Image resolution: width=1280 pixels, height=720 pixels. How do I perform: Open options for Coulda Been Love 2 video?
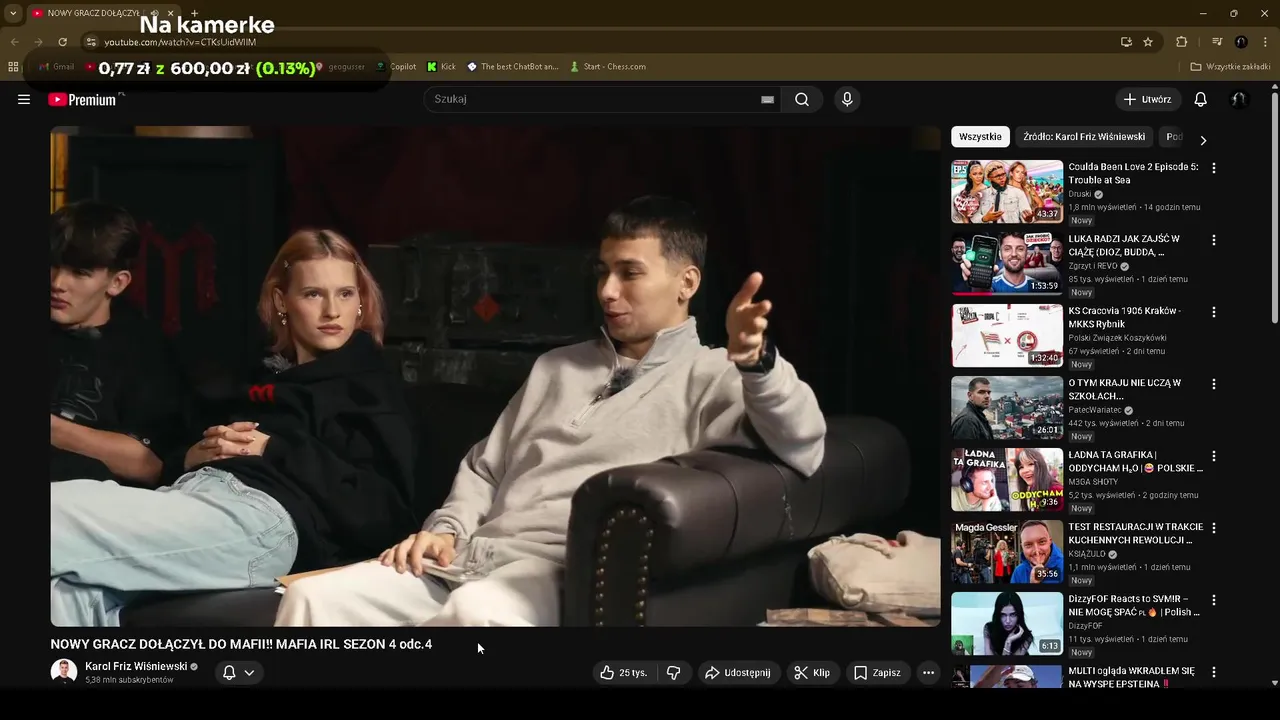click(x=1214, y=168)
